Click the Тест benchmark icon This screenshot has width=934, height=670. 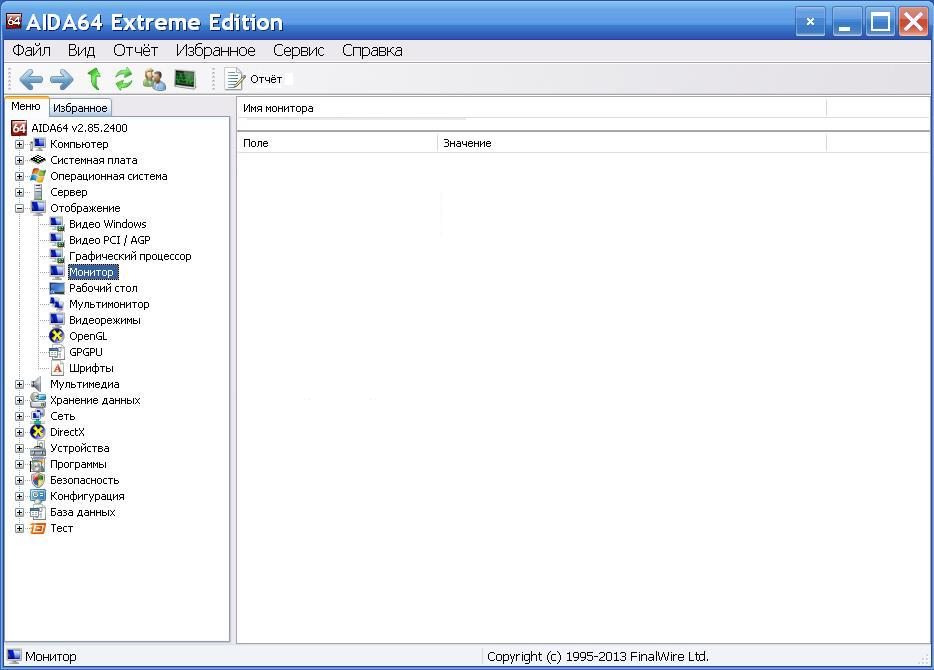tap(38, 528)
